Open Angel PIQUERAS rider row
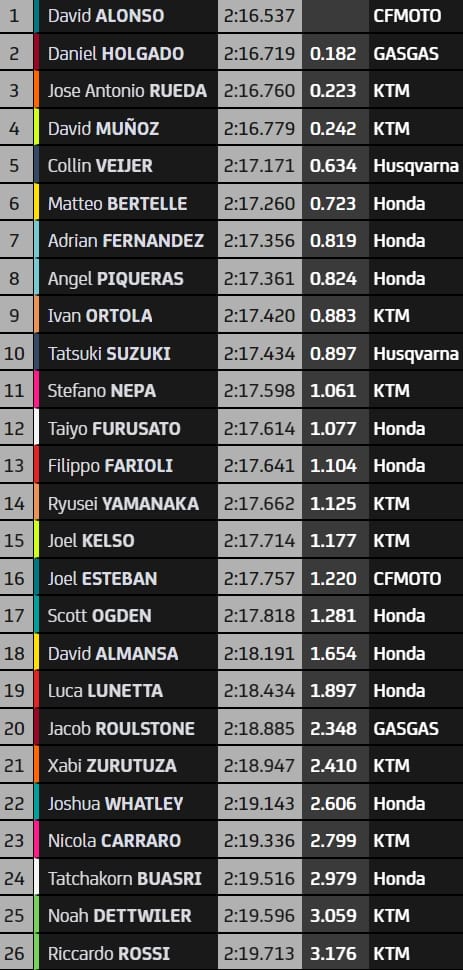The image size is (463, 970). [x=232, y=278]
